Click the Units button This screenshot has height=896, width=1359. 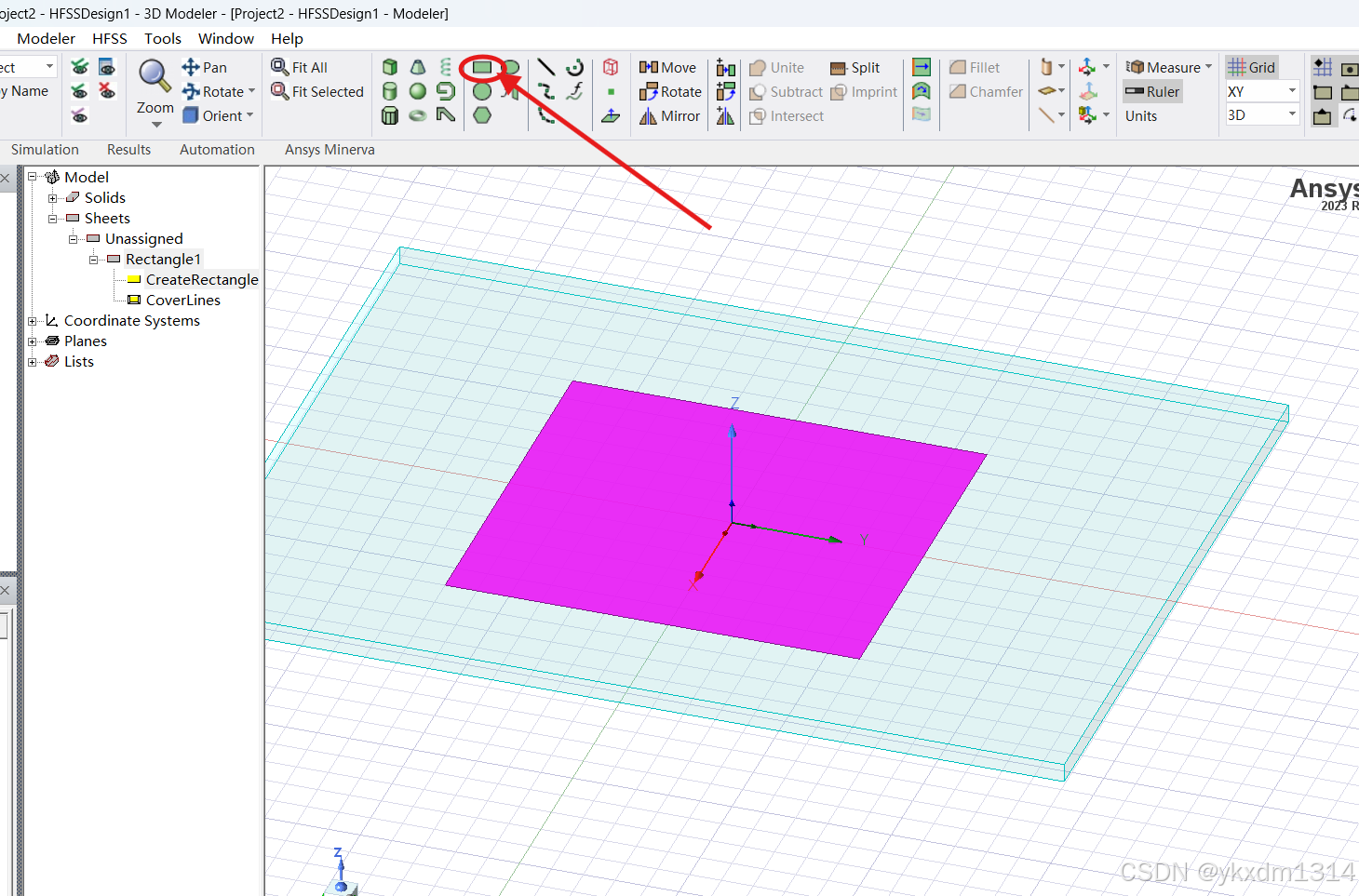(1141, 115)
